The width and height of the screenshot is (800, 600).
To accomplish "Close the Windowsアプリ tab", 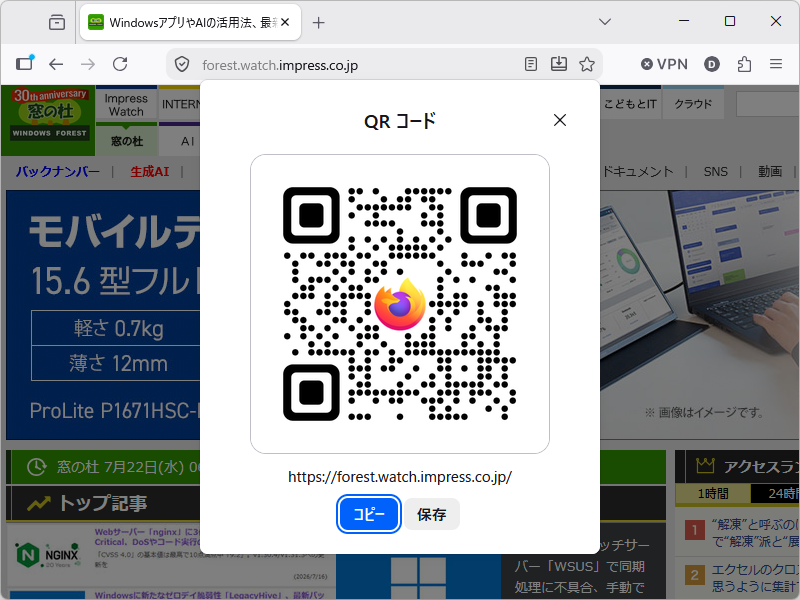I will click(285, 22).
